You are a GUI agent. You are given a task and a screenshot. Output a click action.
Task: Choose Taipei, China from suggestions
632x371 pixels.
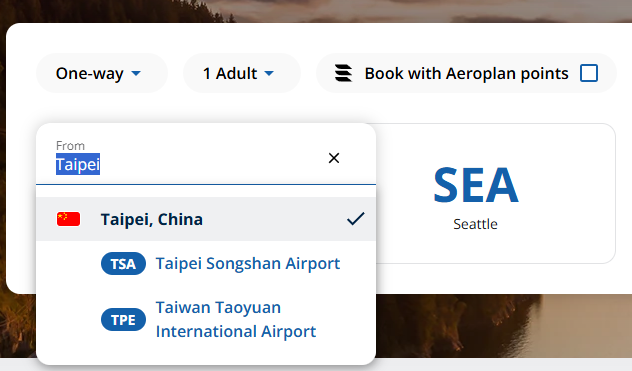pyautogui.click(x=206, y=219)
